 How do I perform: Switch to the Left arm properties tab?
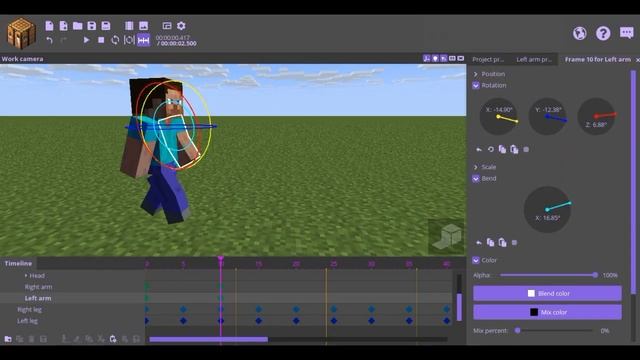point(533,59)
